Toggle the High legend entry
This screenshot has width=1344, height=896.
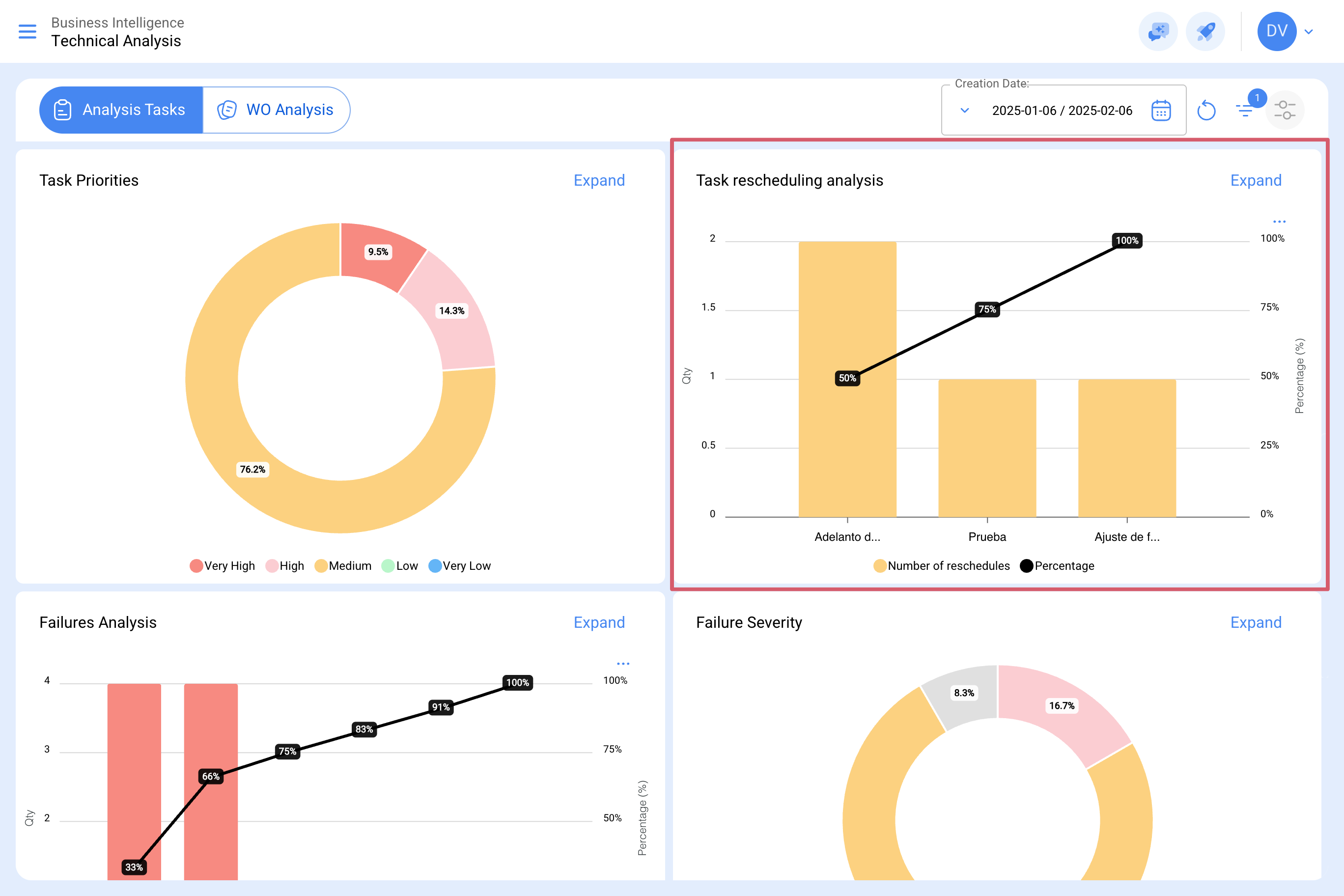click(x=284, y=566)
